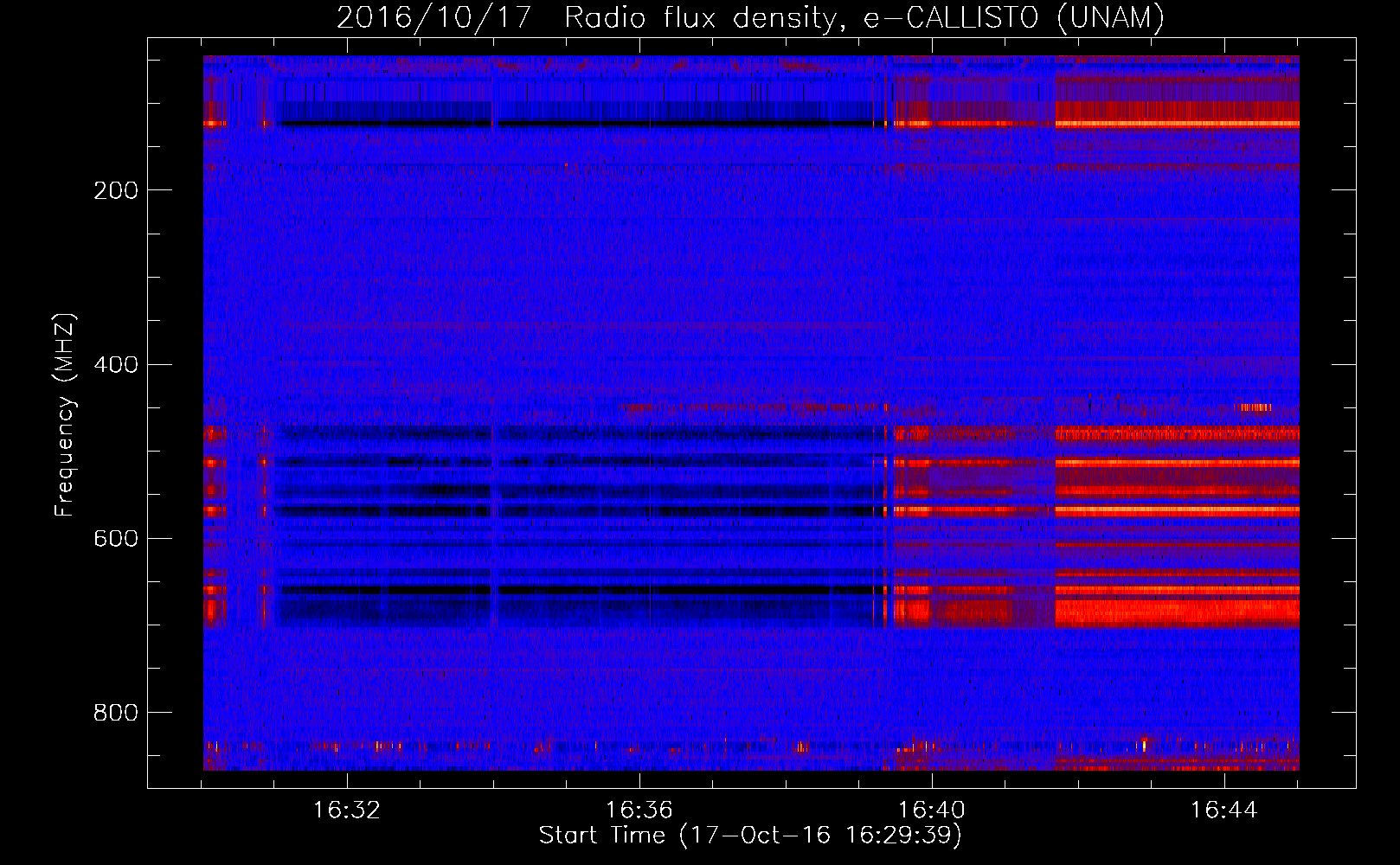Viewport: 1400px width, 865px height.
Task: Click the 16:32 time tick label
Action: [347, 811]
